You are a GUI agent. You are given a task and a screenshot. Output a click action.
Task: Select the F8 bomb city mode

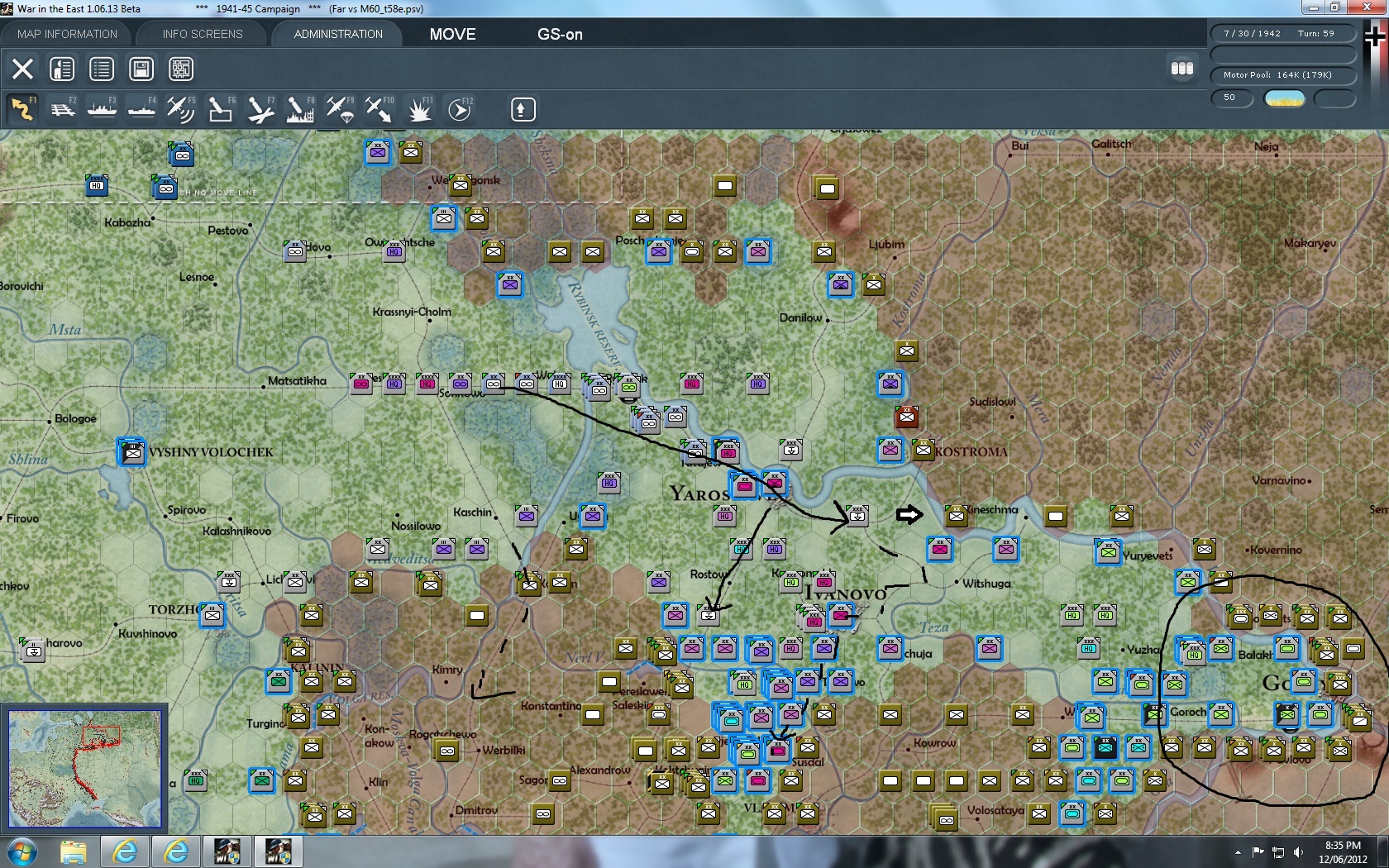pos(300,109)
